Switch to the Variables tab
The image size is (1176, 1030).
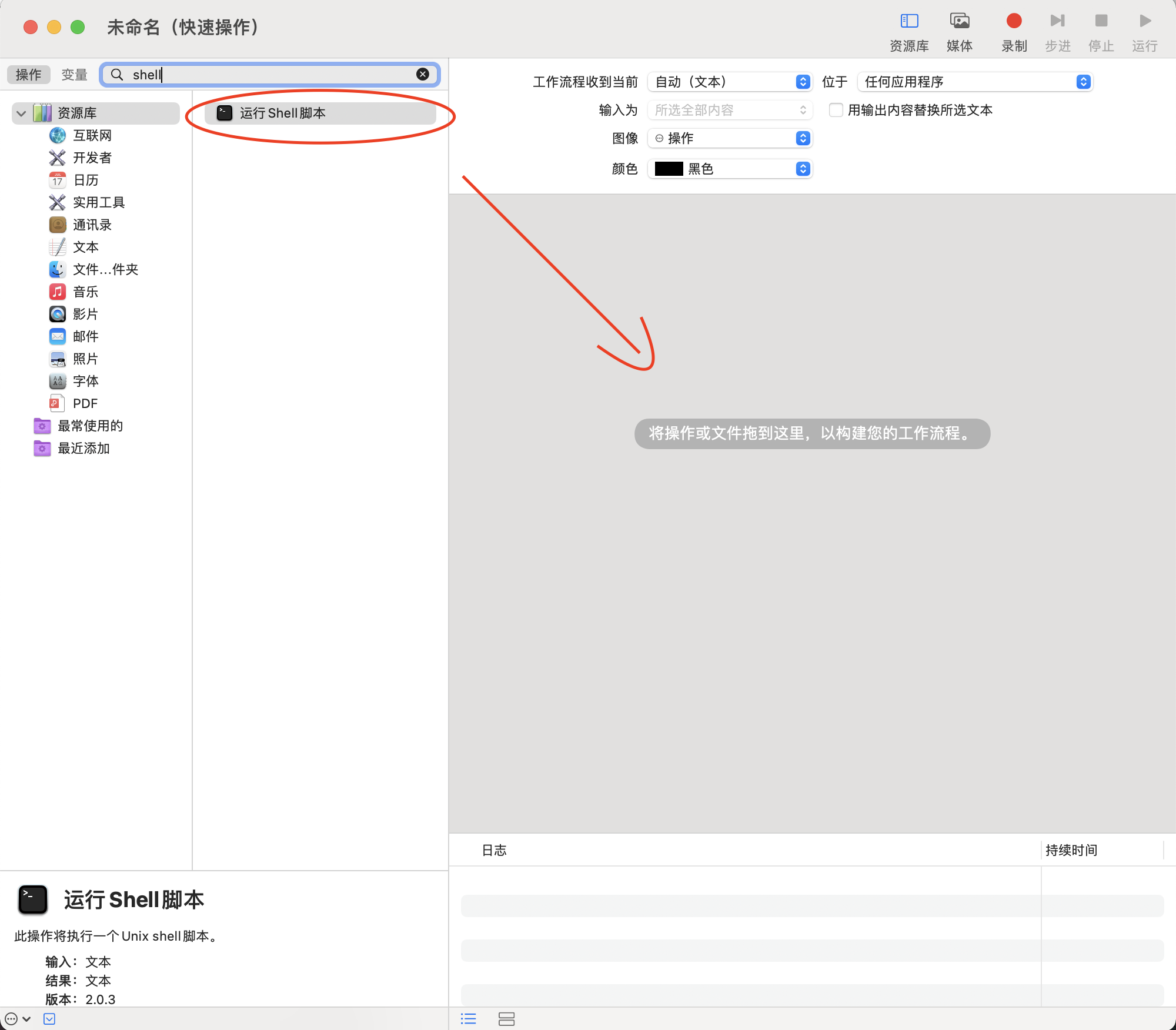tap(74, 75)
